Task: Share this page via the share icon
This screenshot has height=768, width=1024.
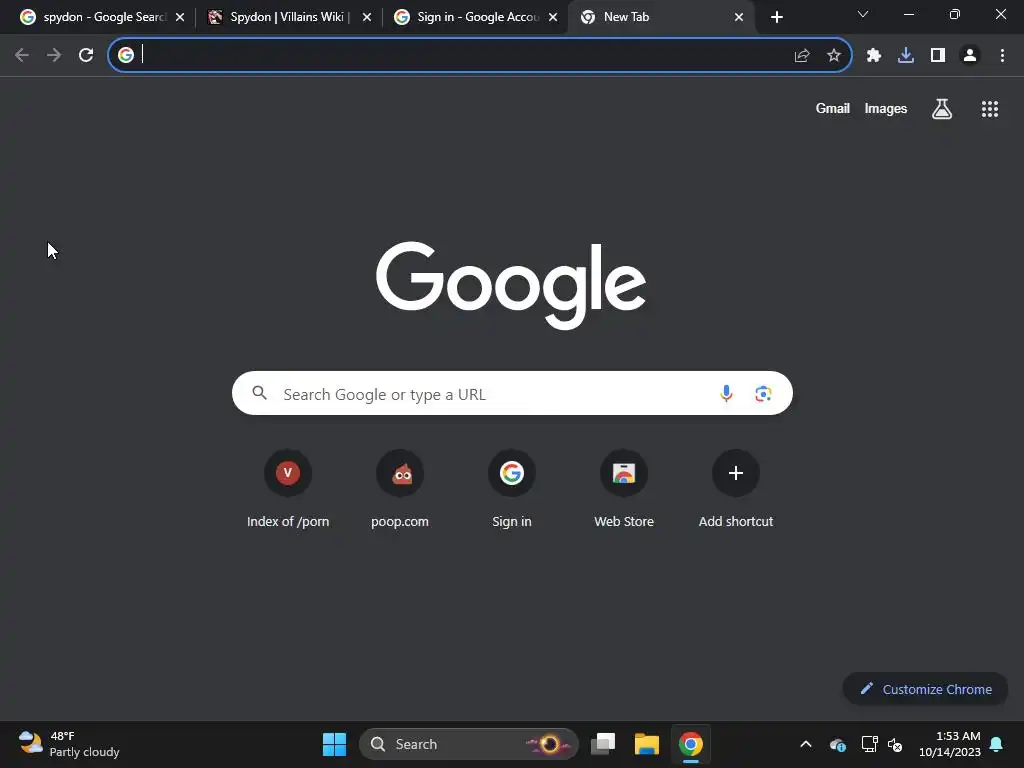Action: coord(802,56)
